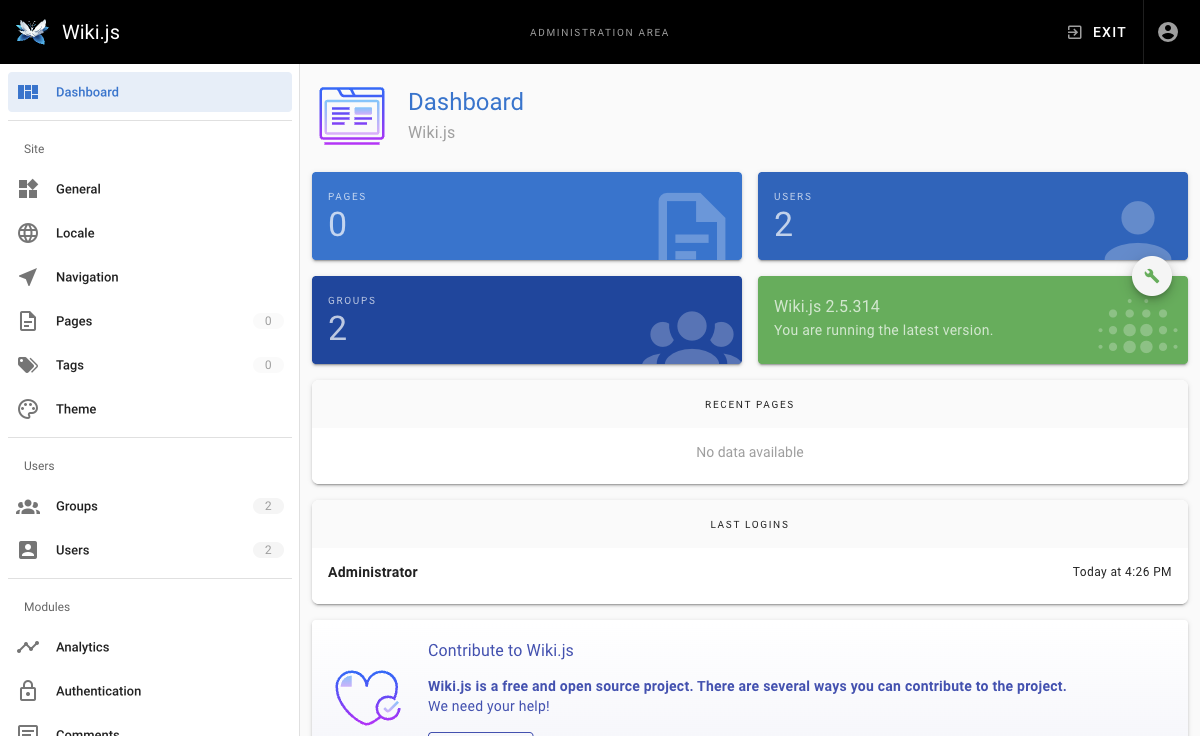
Task: Open the Pages count card
Action: click(x=527, y=216)
